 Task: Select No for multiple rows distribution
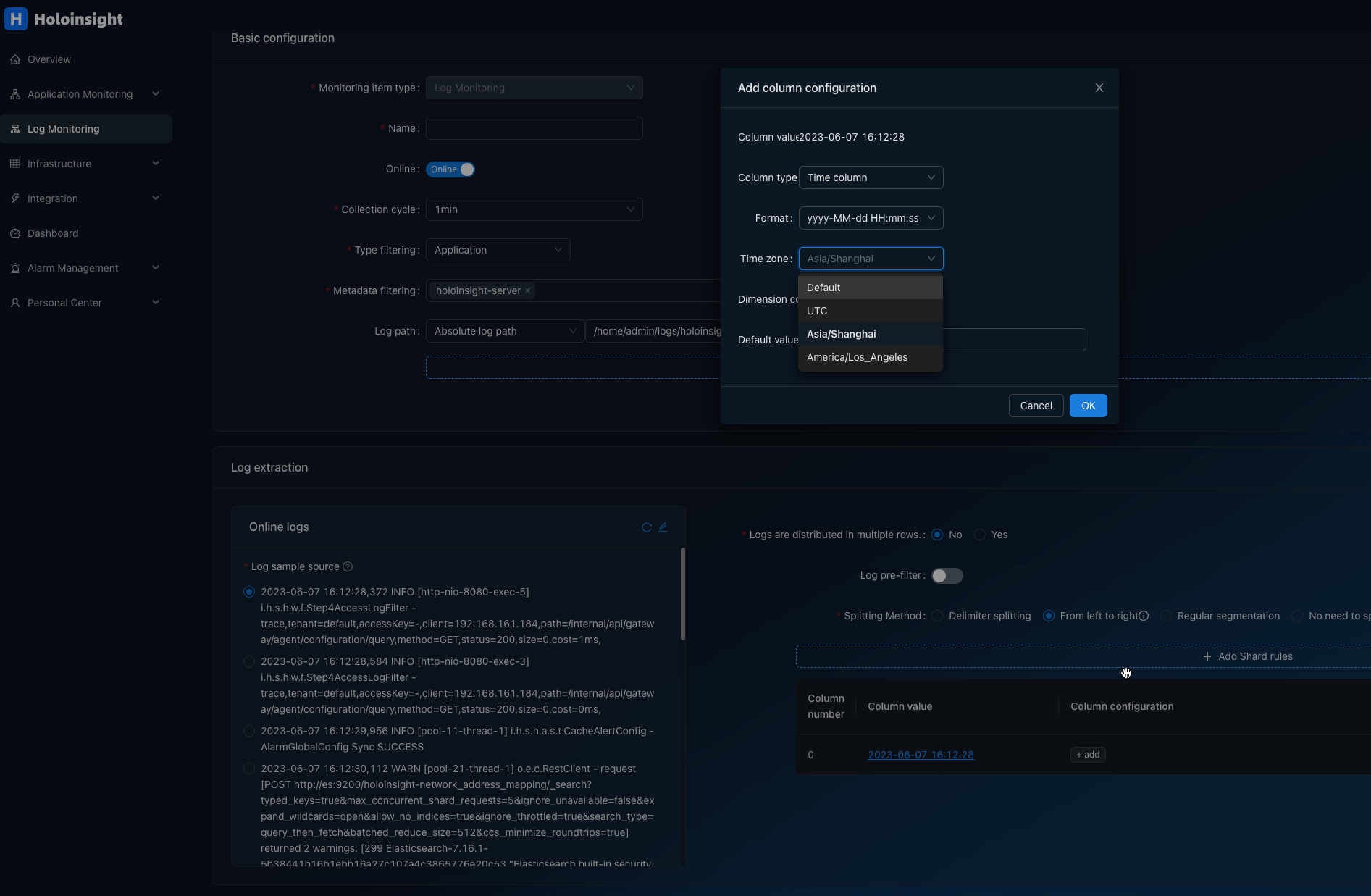pos(937,535)
